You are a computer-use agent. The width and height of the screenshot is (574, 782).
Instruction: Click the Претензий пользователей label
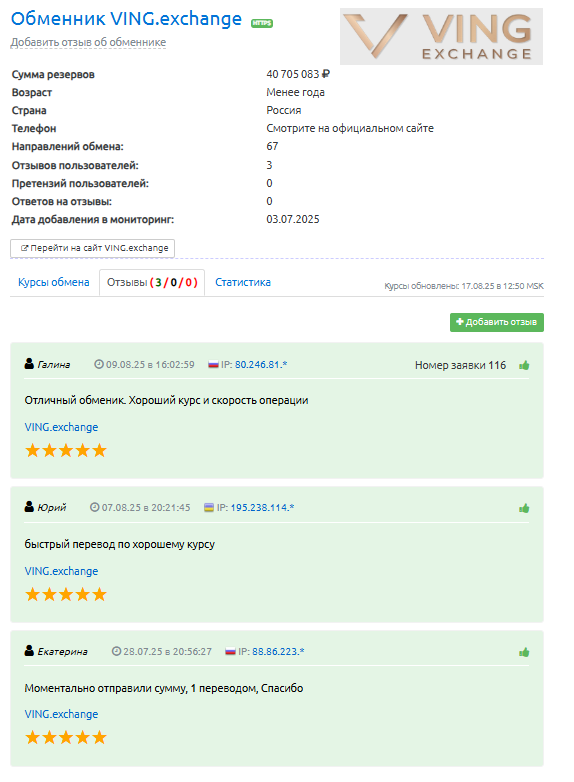pyautogui.click(x=80, y=184)
